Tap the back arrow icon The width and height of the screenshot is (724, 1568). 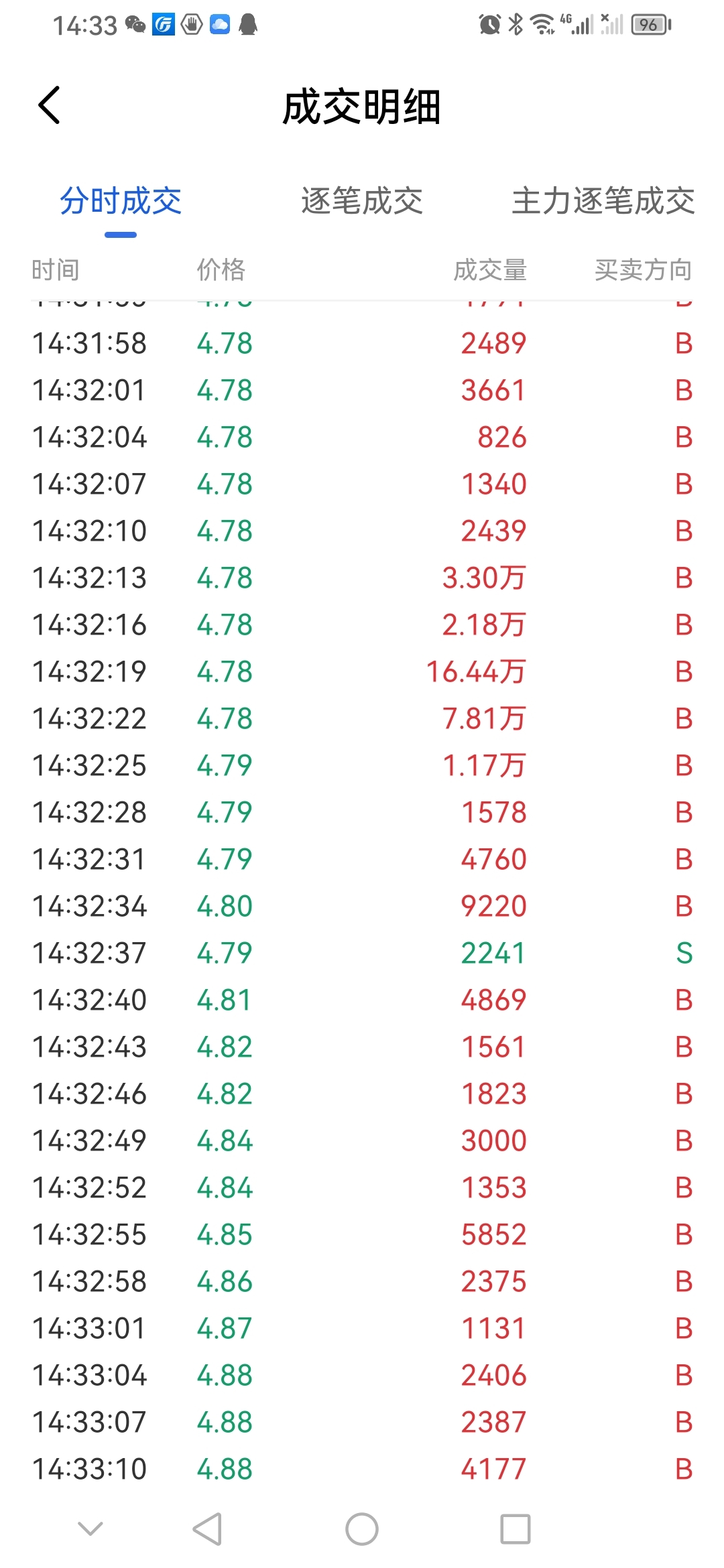coord(50,105)
